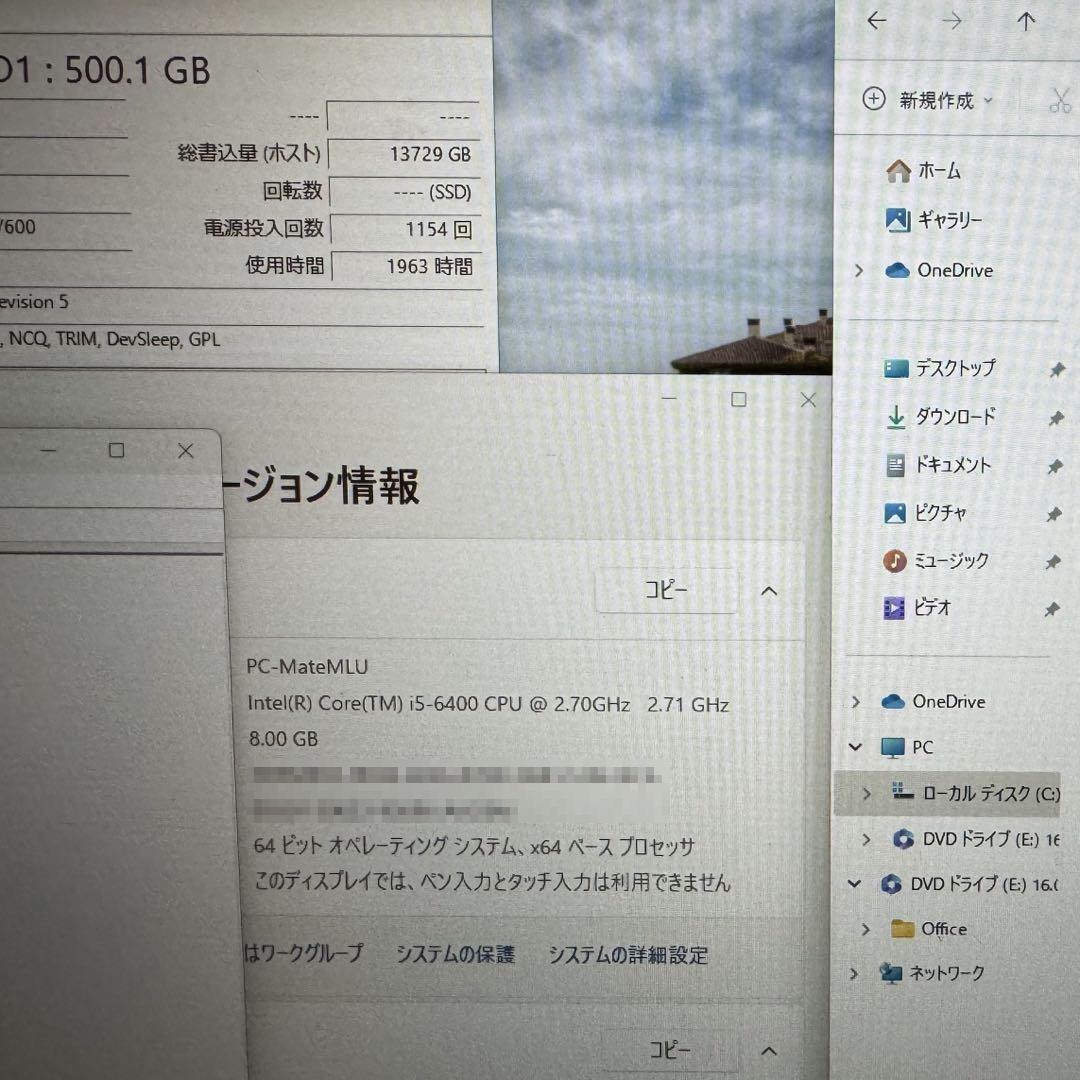This screenshot has width=1080, height=1080.
Task: Click the lower コピー button
Action: pyautogui.click(x=669, y=1050)
